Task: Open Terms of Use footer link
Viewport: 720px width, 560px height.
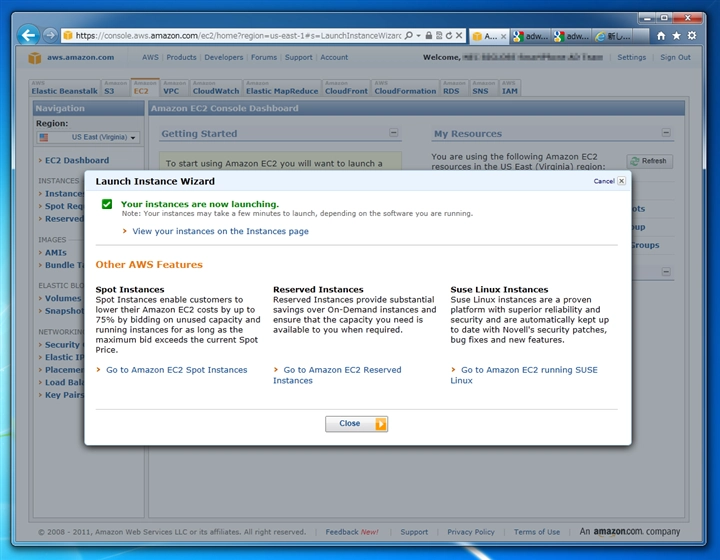Action: click(x=537, y=532)
